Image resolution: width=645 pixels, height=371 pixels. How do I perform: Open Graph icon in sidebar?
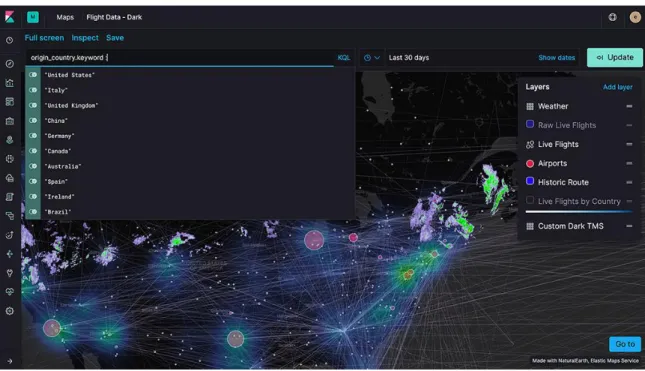(9, 254)
